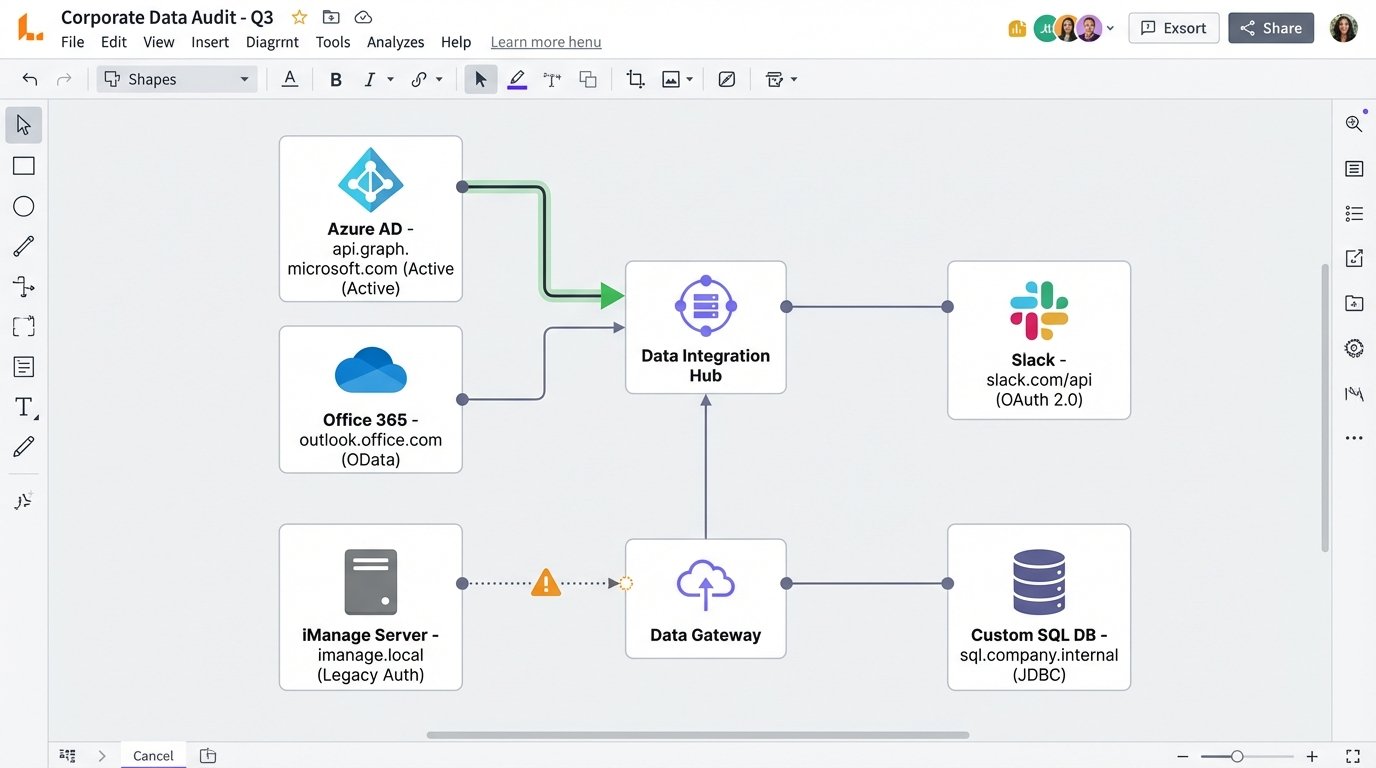
Task: Select the arrow selection tool
Action: pos(24,124)
